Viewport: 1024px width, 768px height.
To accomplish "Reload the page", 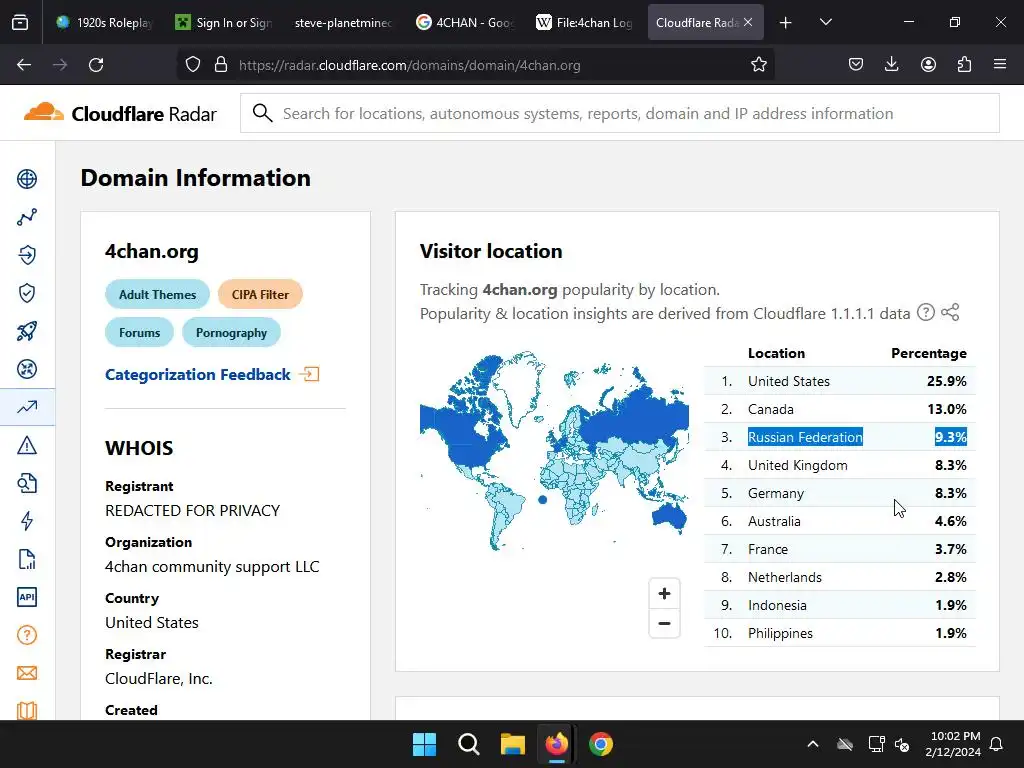I will 96,65.
